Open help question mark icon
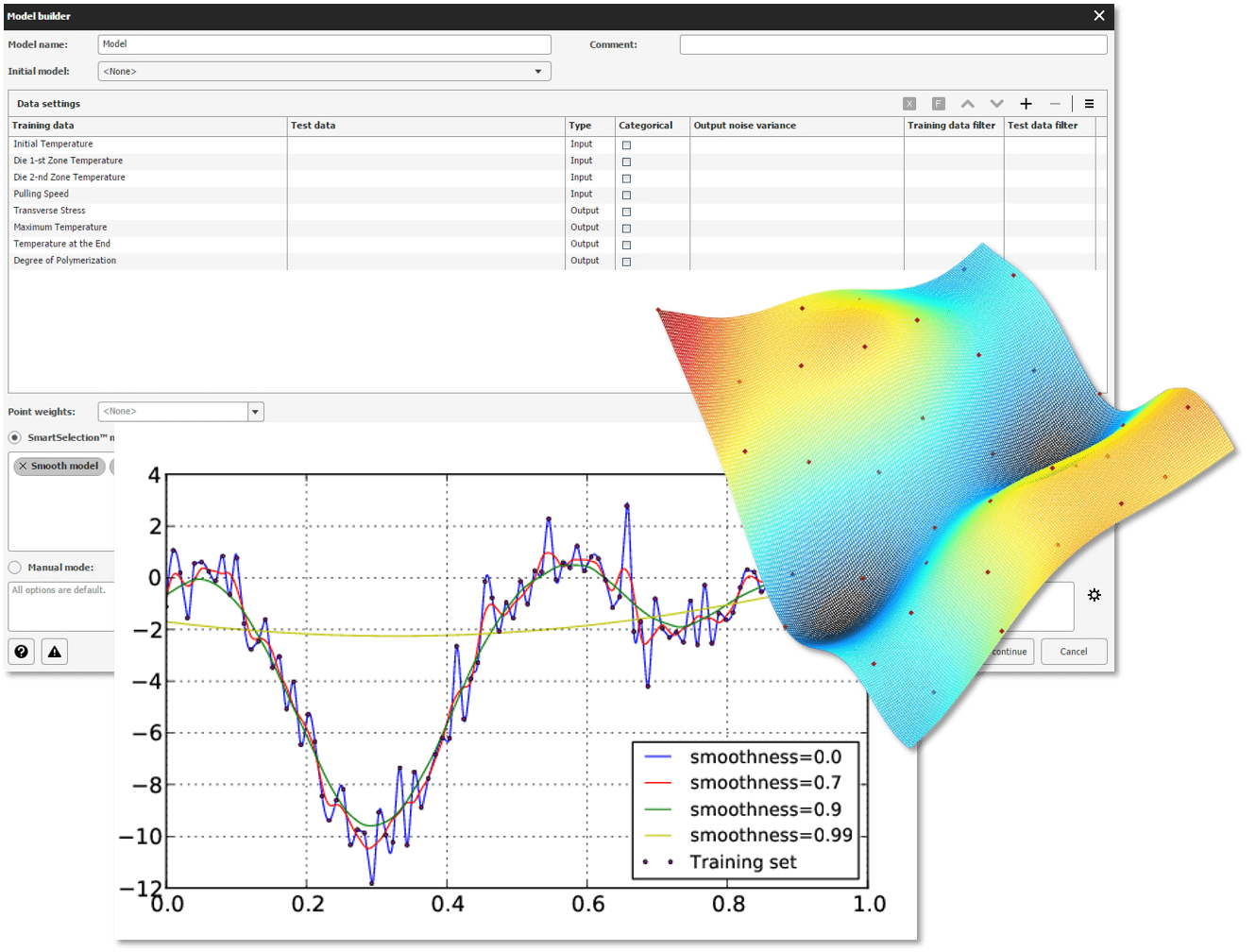The width and height of the screenshot is (1256, 952). click(22, 652)
